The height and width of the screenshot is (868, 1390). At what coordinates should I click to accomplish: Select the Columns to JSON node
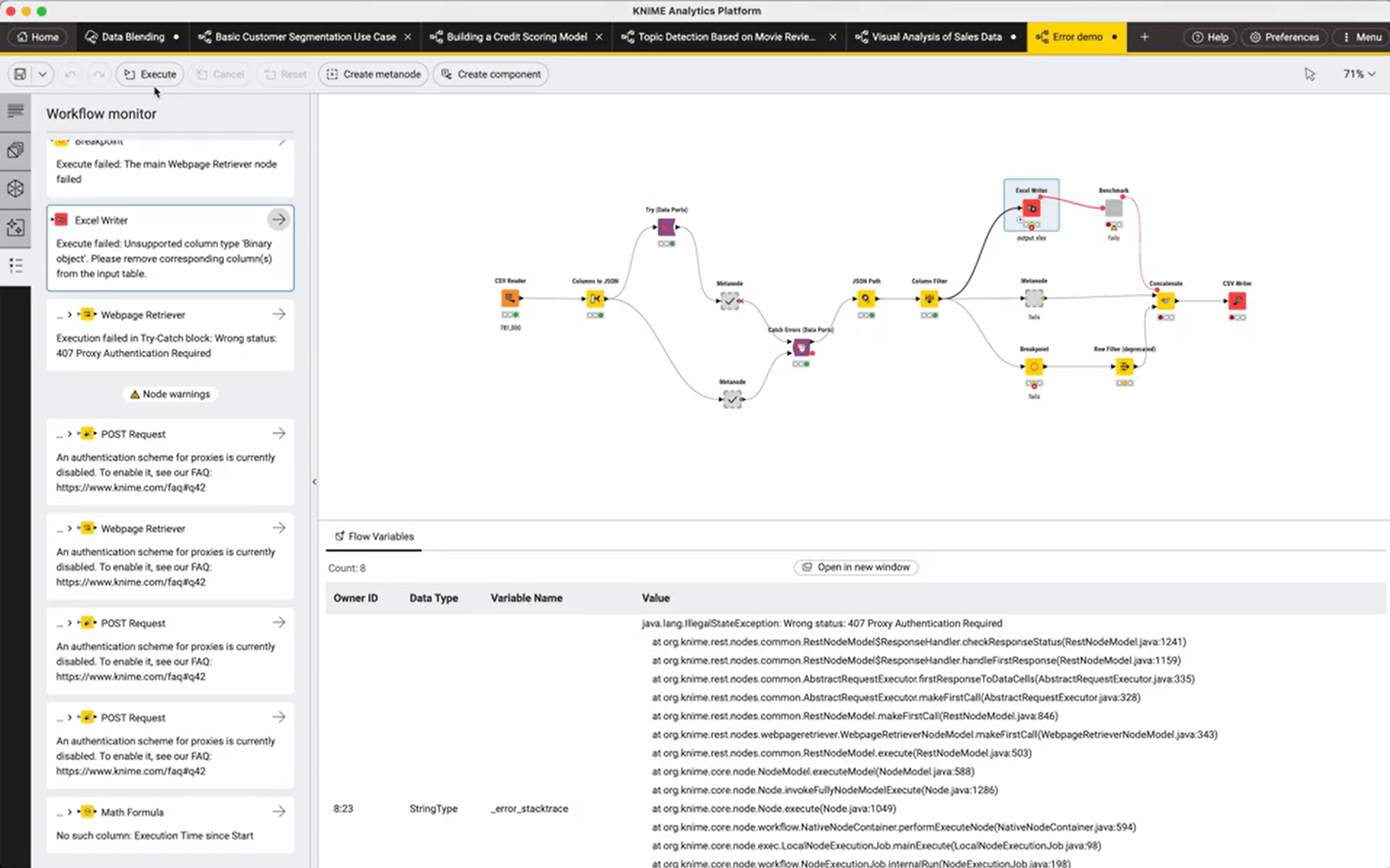tap(595, 298)
